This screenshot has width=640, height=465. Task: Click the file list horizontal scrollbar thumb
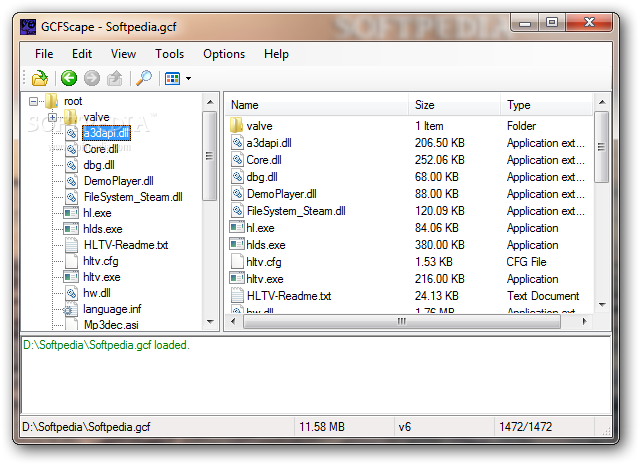pyautogui.click(x=402, y=321)
